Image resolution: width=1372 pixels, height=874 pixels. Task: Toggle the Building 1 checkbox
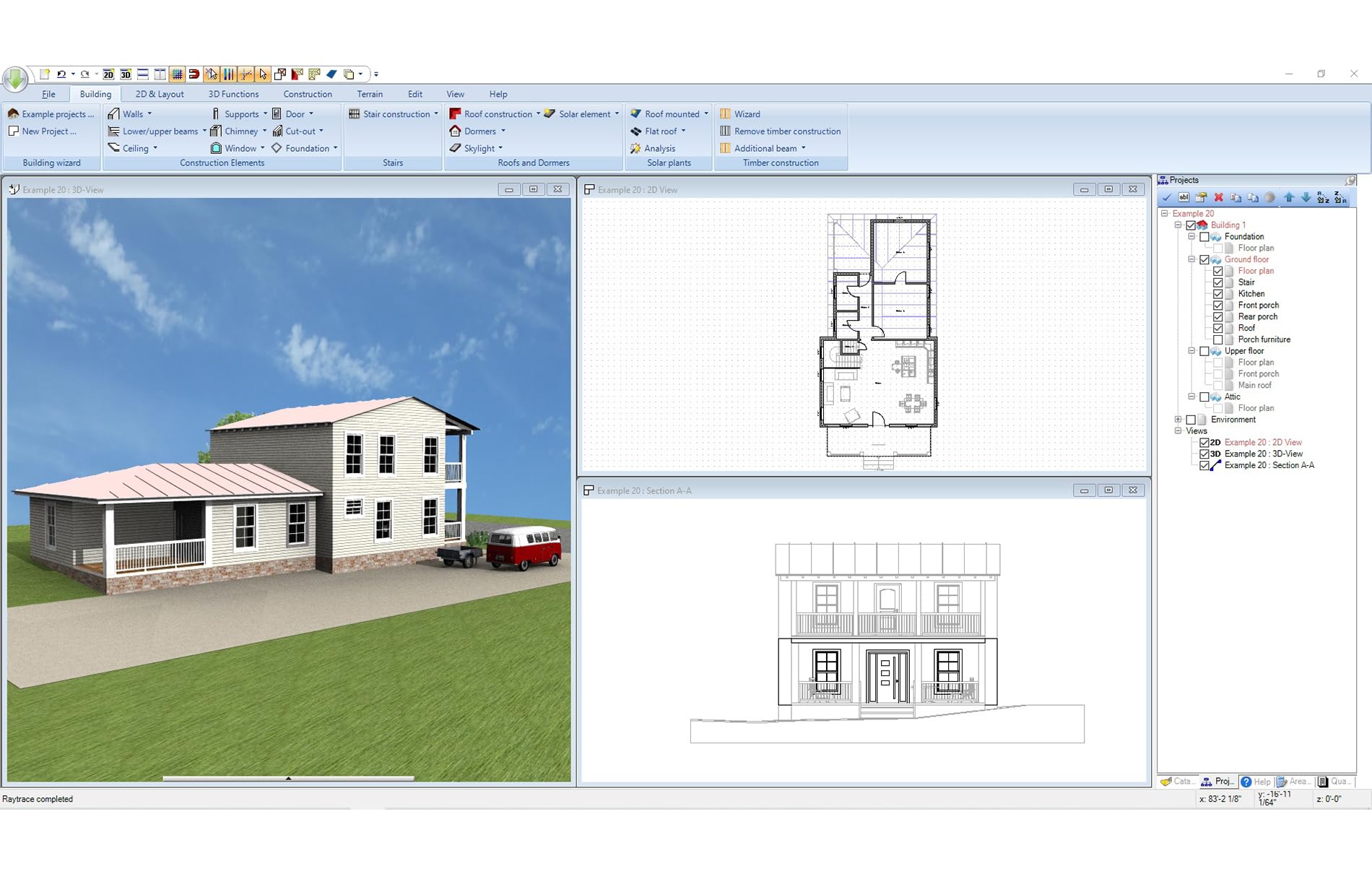(x=1191, y=225)
